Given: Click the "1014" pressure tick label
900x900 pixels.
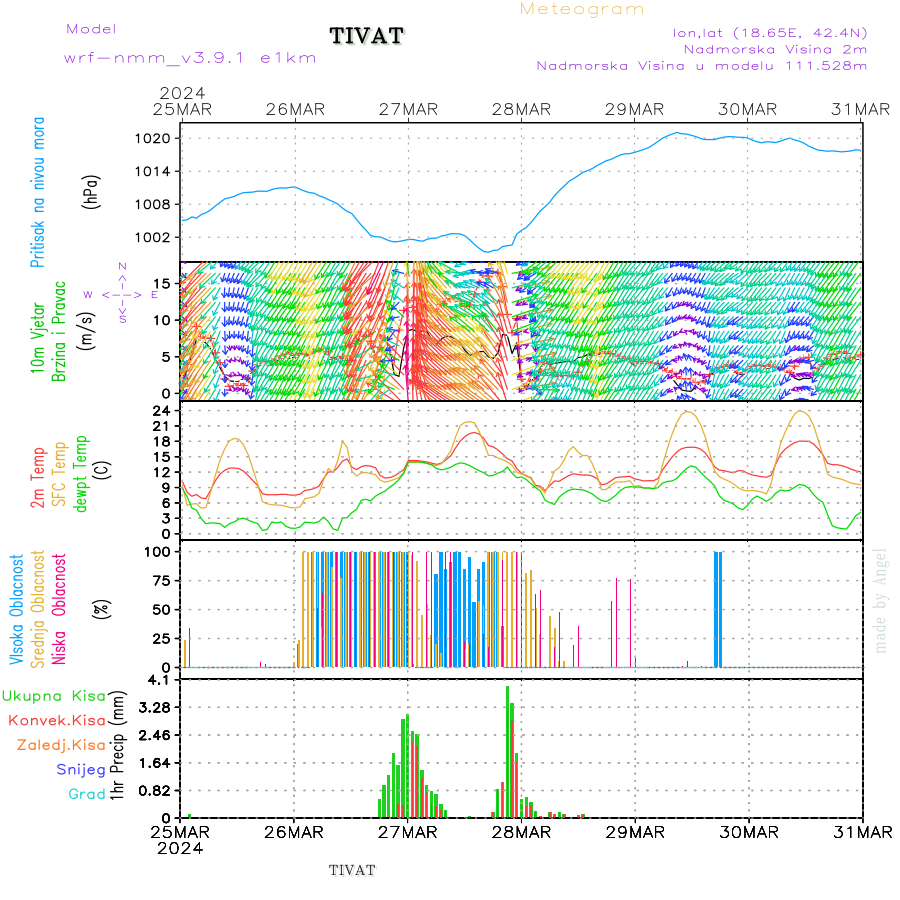Looking at the screenshot, I should 153,171.
